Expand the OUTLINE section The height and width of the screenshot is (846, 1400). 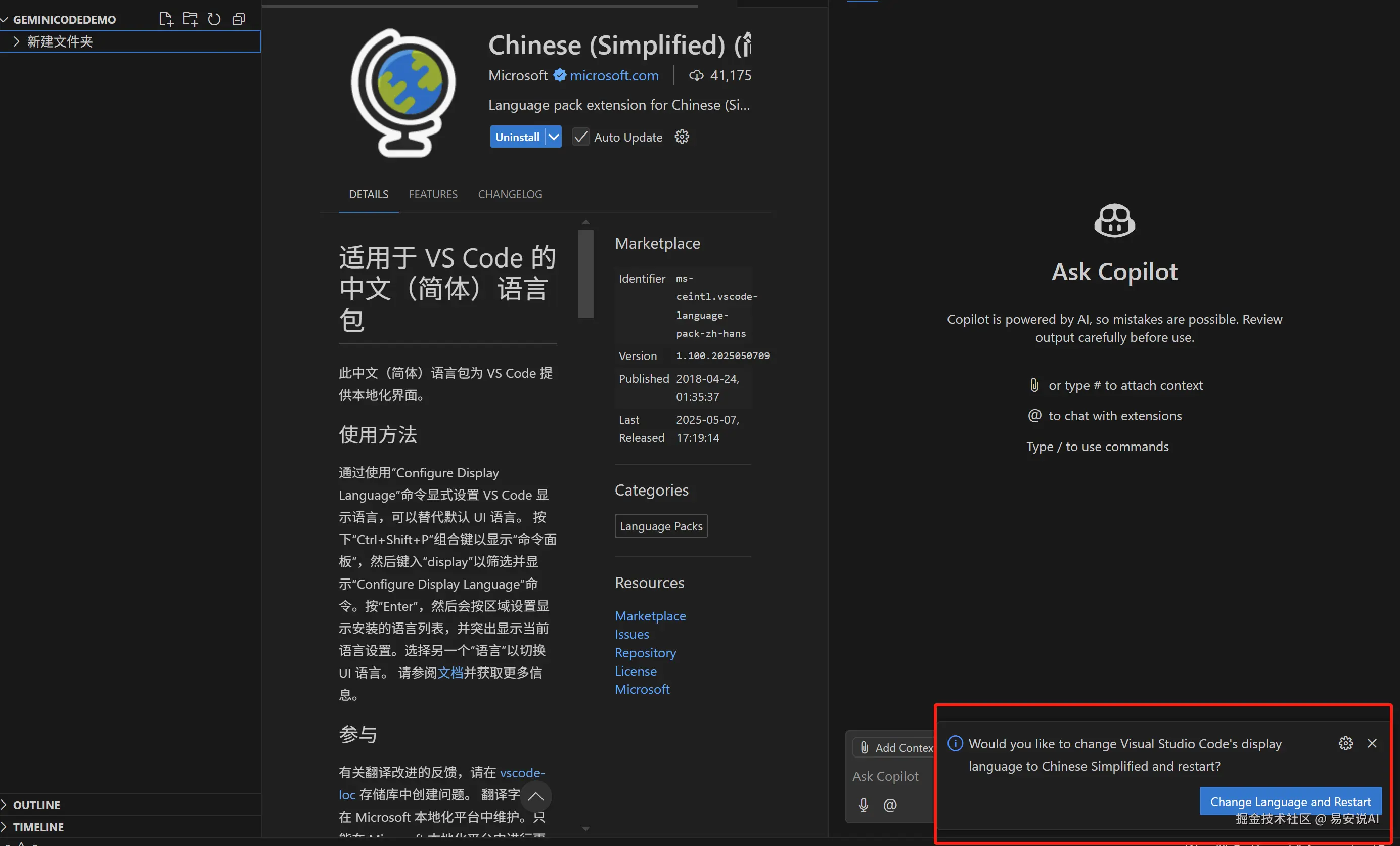tap(36, 805)
